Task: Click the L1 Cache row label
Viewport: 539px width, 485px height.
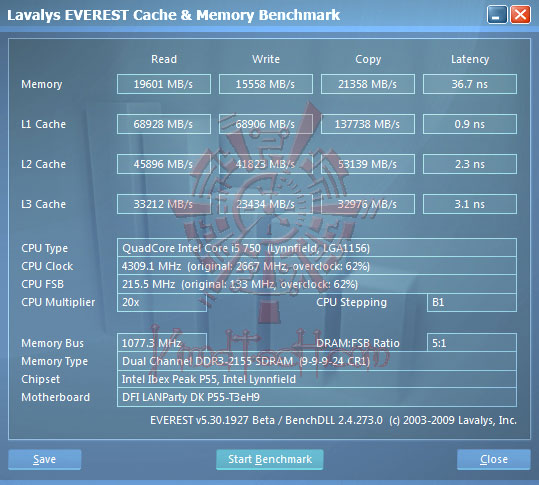Action: [x=43, y=124]
